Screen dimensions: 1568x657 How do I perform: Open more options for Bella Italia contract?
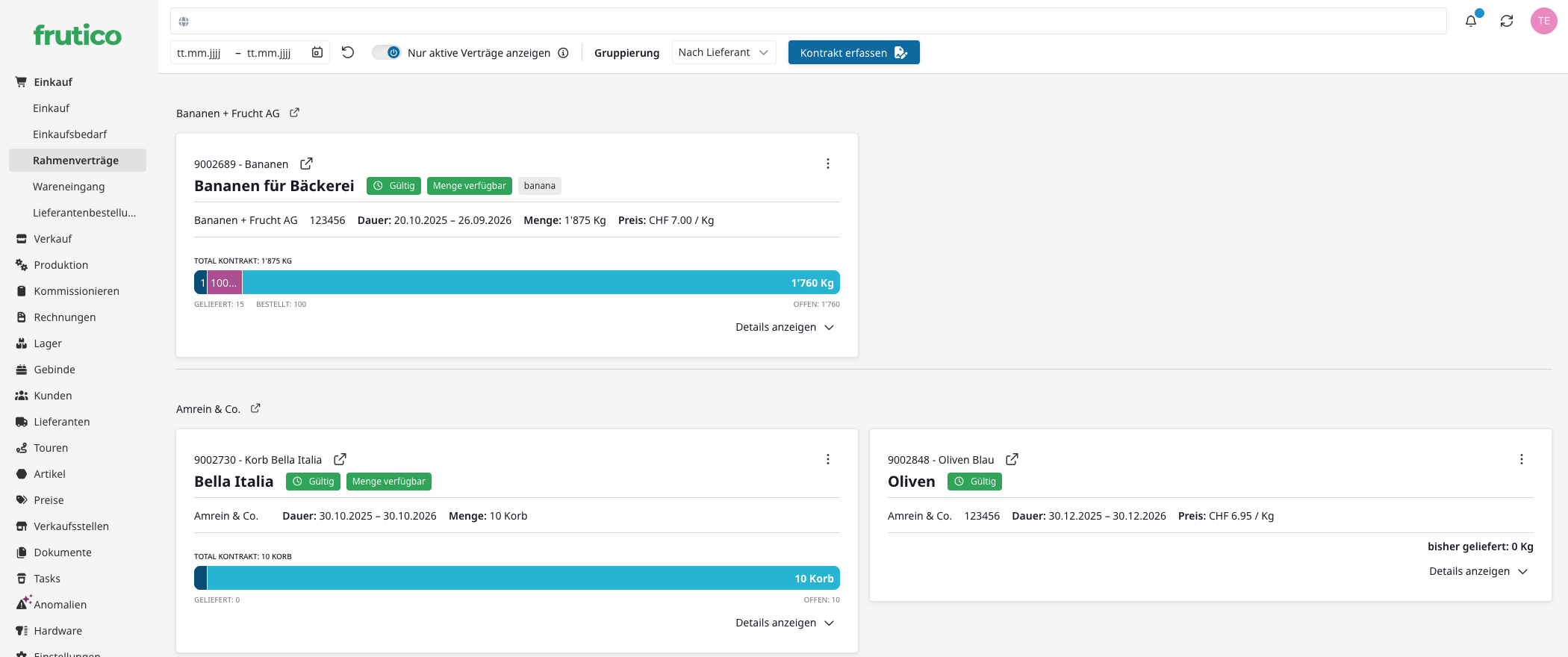click(x=828, y=459)
